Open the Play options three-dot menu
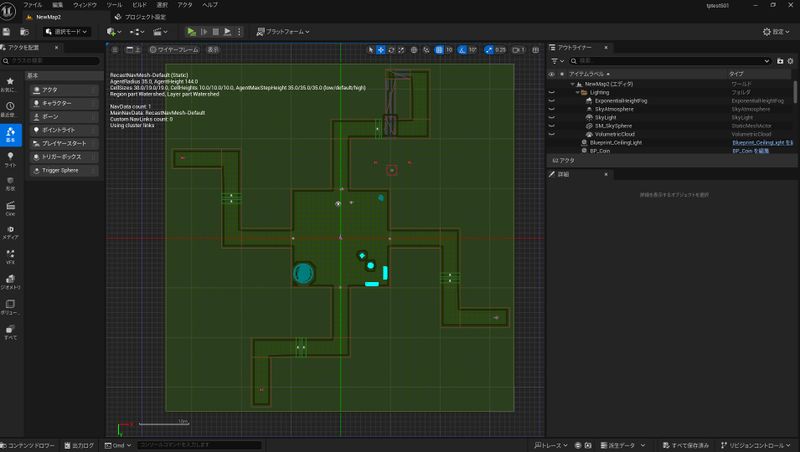Screen dimensions: 800x452 click(239, 32)
